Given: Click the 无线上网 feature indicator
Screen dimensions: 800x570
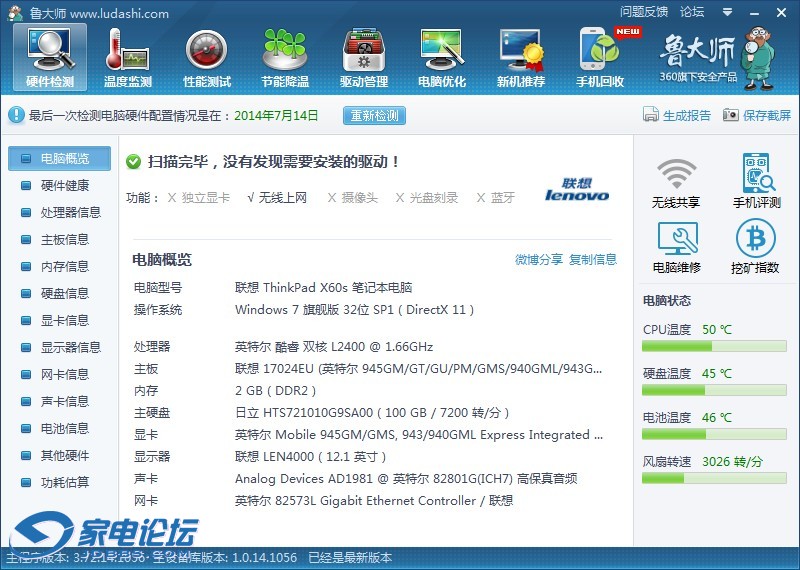Looking at the screenshot, I should tap(277, 197).
